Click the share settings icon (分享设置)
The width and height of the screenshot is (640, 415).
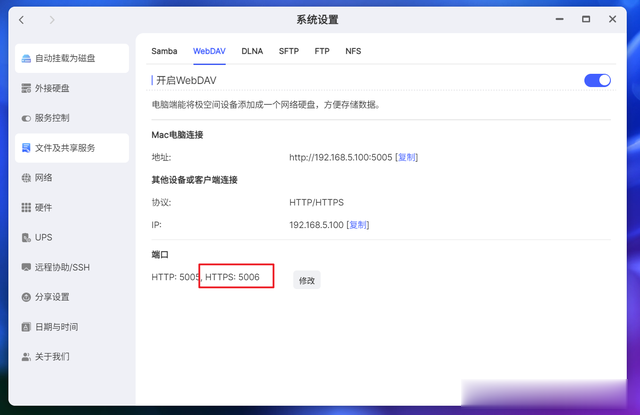tap(26, 297)
